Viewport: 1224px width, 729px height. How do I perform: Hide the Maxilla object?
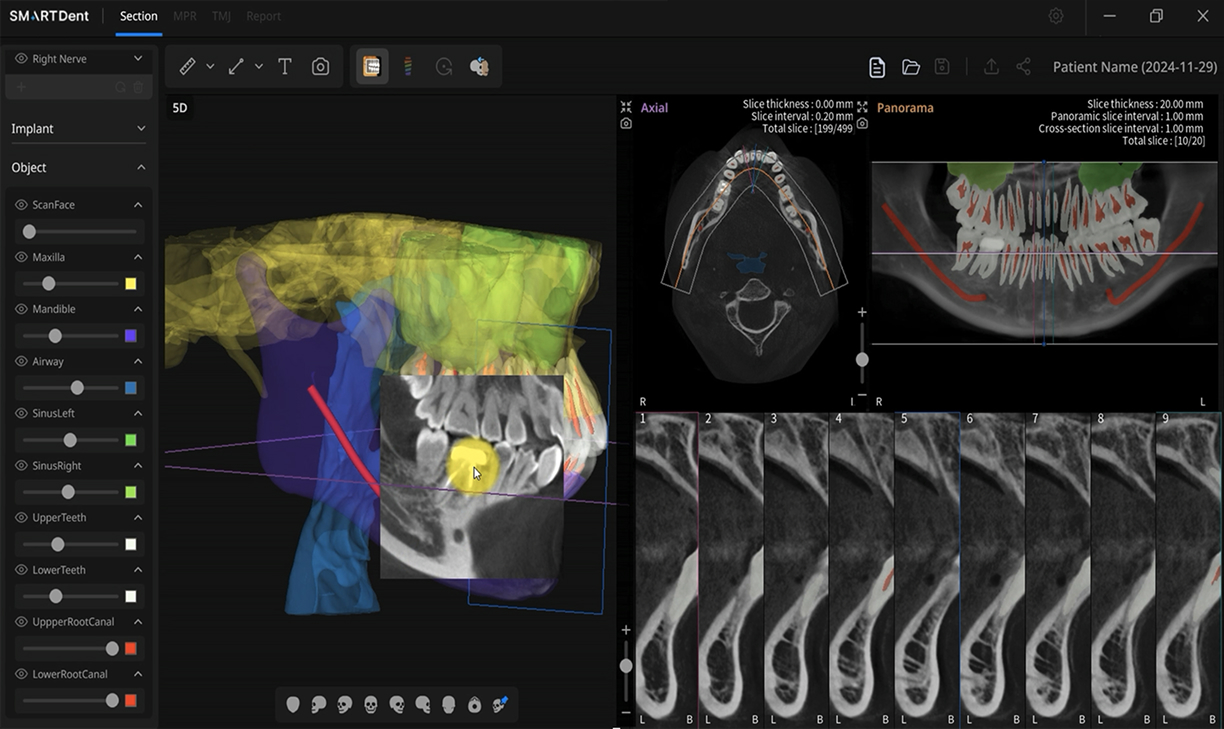(x=21, y=257)
